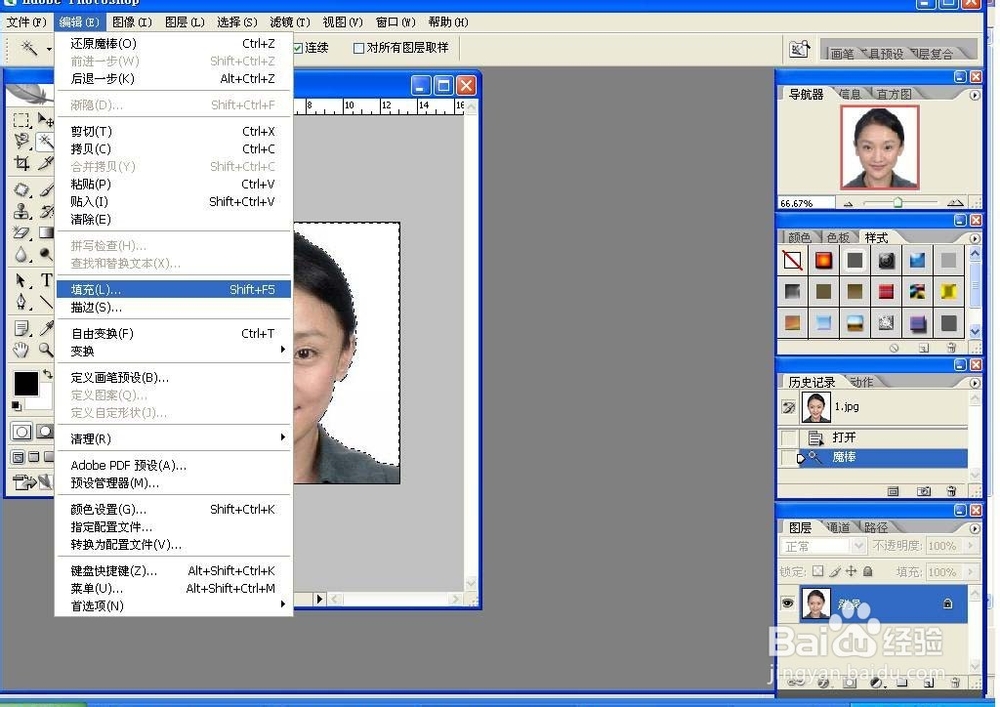Toggle history brush box beside 打开
Image resolution: width=1000 pixels, height=707 pixels.
tap(788, 437)
